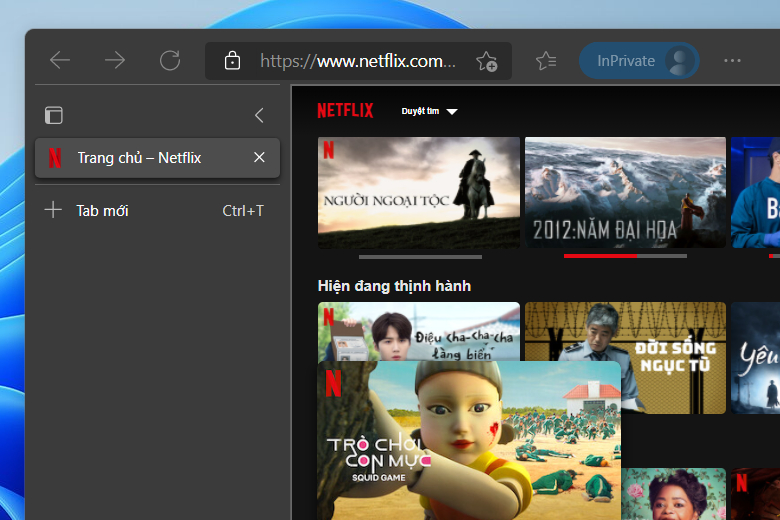Screen dimensions: 780x520
Task: Open a new tab with Tab mới
Action: click(x=157, y=210)
